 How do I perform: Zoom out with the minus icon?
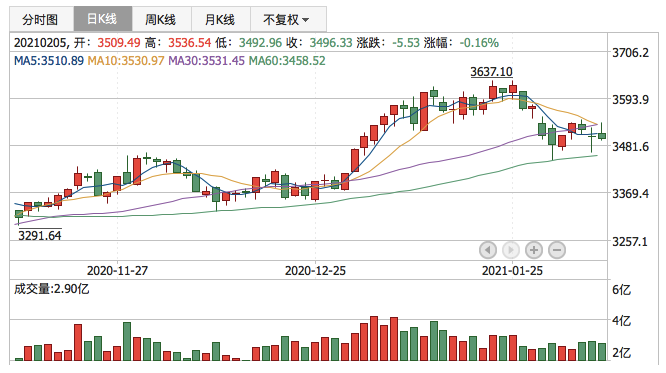(557, 250)
